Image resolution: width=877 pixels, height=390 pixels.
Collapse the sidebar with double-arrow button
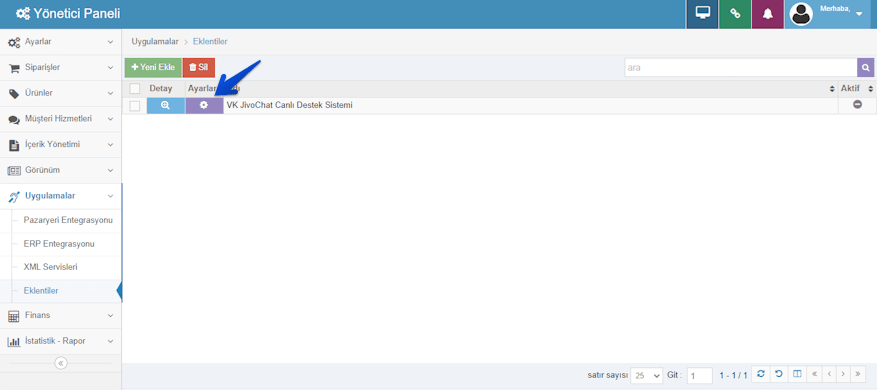click(61, 363)
